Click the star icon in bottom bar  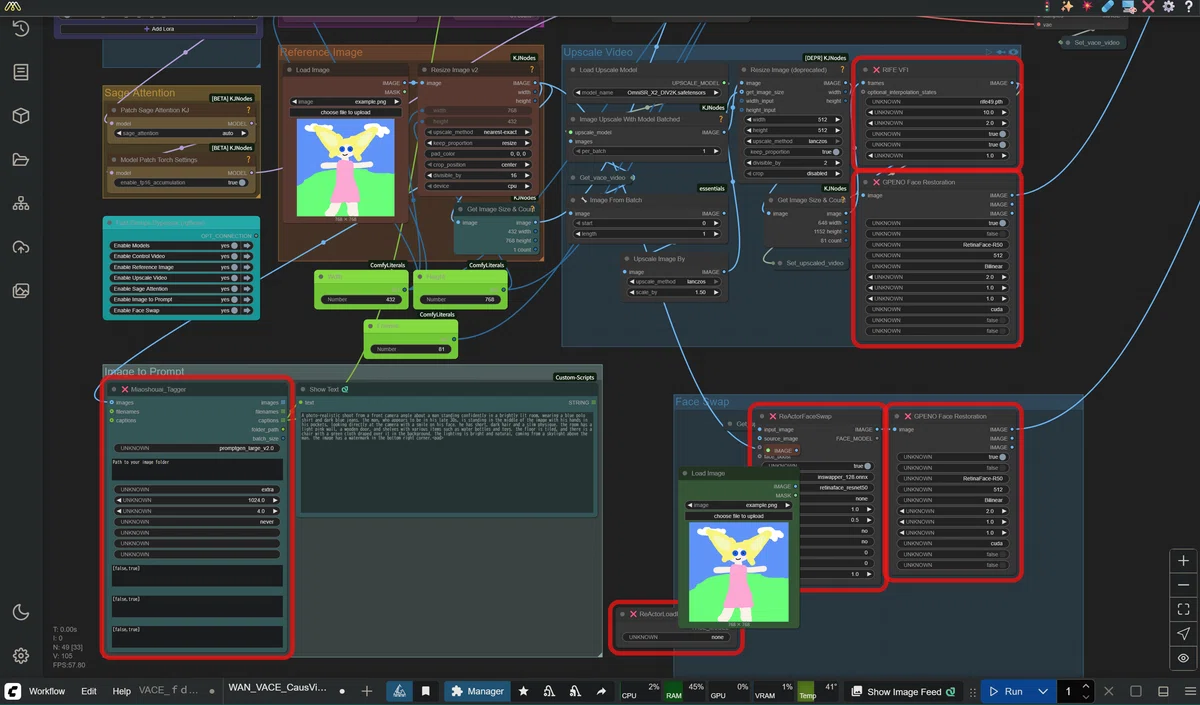coord(523,691)
